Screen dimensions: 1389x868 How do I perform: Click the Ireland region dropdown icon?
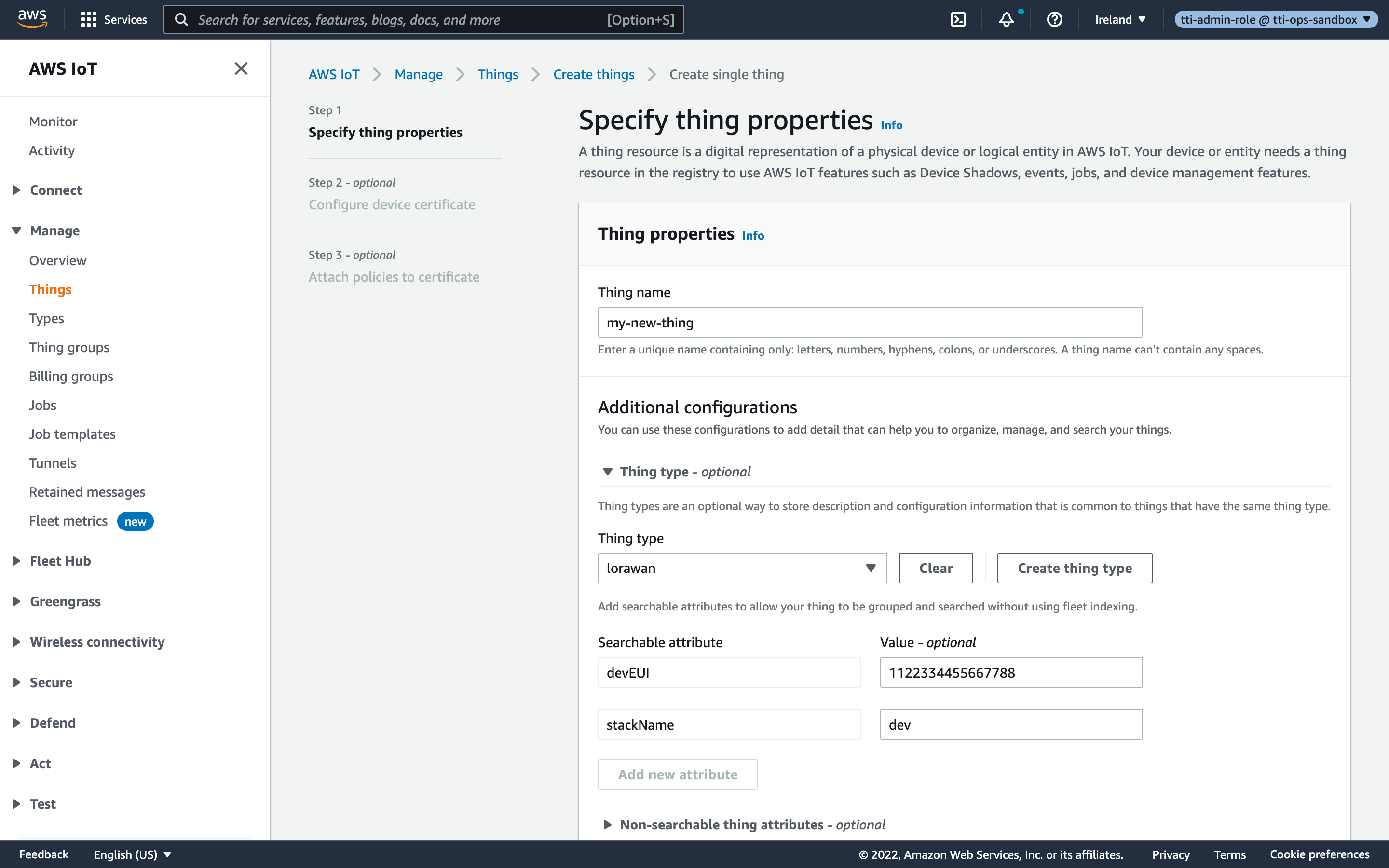[1141, 19]
